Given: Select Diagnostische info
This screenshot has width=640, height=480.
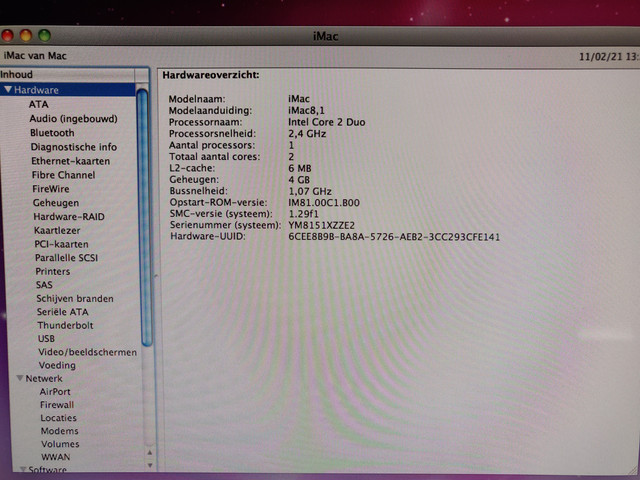Looking at the screenshot, I should point(74,147).
